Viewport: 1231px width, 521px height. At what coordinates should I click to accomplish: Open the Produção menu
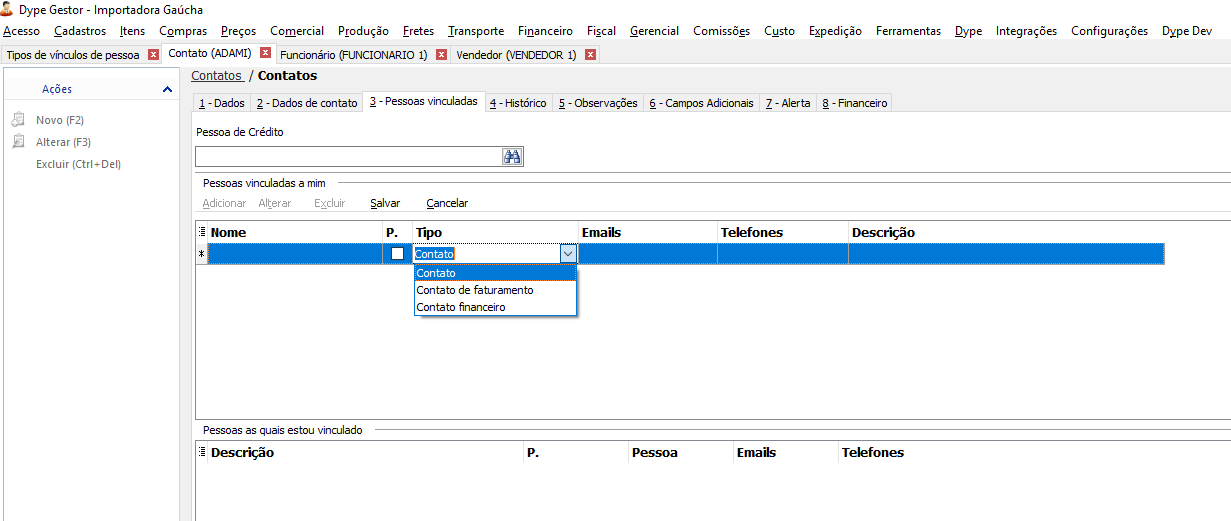coord(363,31)
